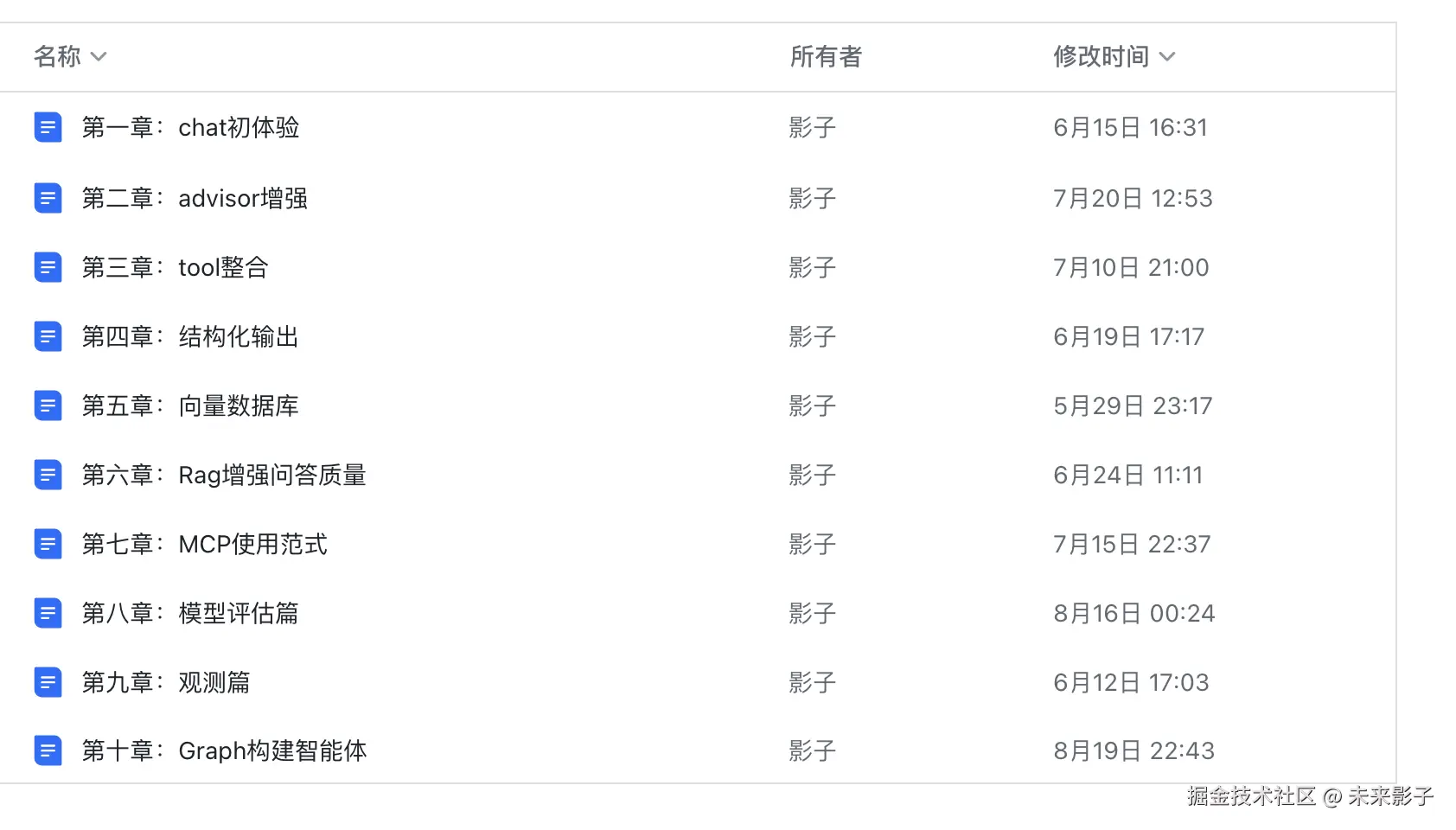Click the document icon beside 第八章 模型评估篇
The image size is (1456, 830).
(48, 613)
